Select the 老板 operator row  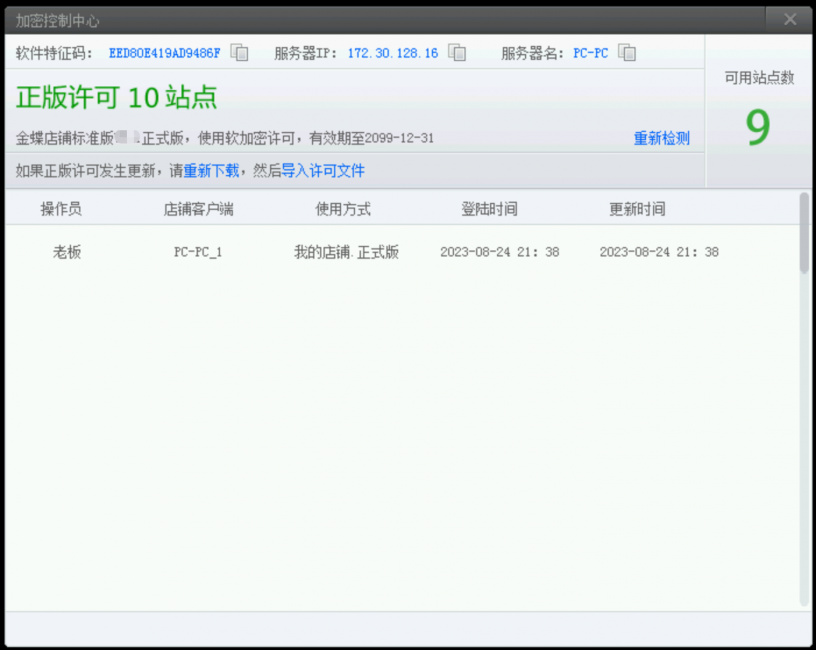tap(67, 252)
